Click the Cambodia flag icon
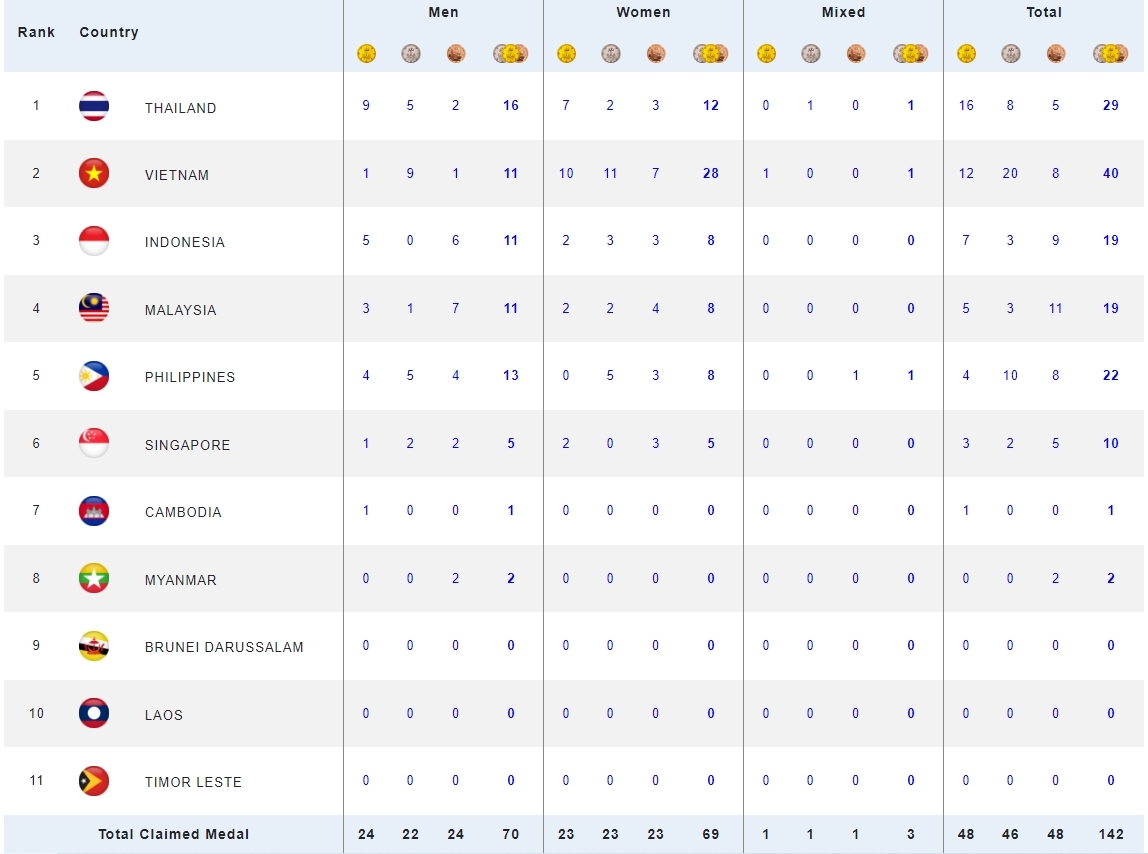Image resolution: width=1148 pixels, height=854 pixels. [94, 510]
